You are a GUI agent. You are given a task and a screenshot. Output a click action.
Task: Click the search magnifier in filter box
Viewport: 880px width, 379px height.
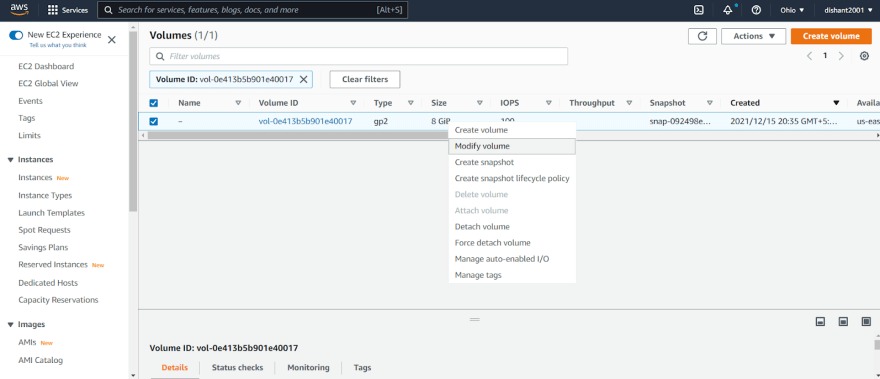pyautogui.click(x=160, y=57)
